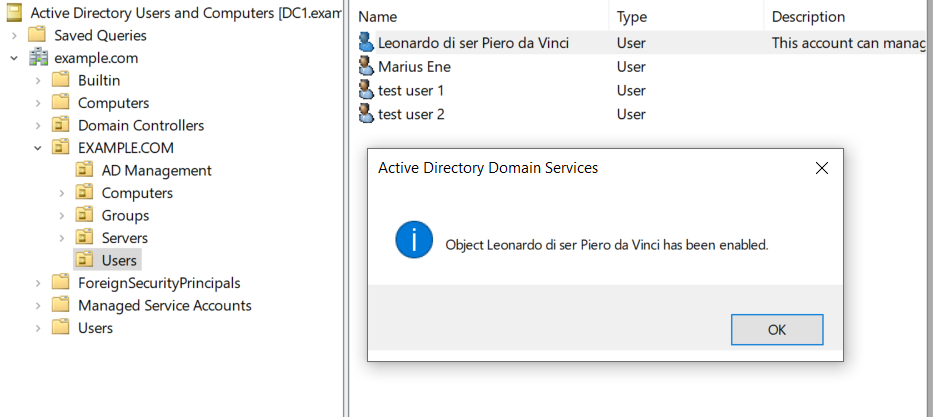Image resolution: width=933 pixels, height=417 pixels.
Task: Select ForeignSecurityPrincipals in the tree
Action: [158, 283]
